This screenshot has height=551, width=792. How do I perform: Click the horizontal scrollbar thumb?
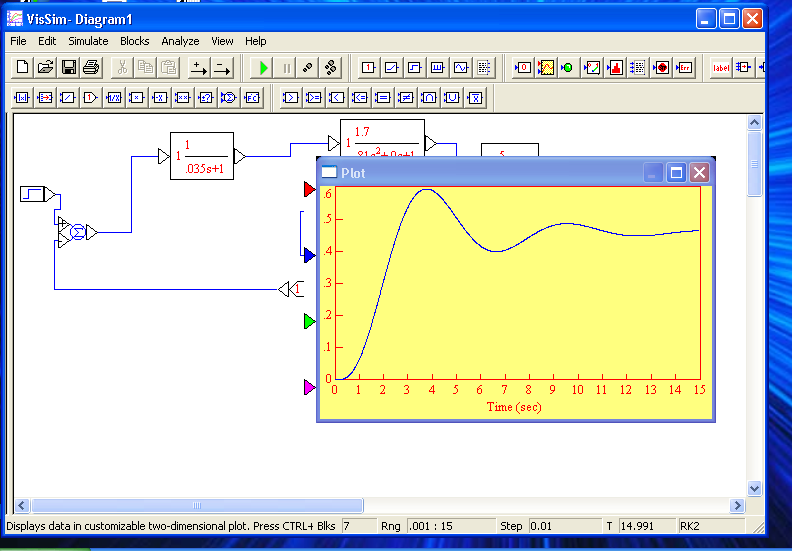pos(197,506)
